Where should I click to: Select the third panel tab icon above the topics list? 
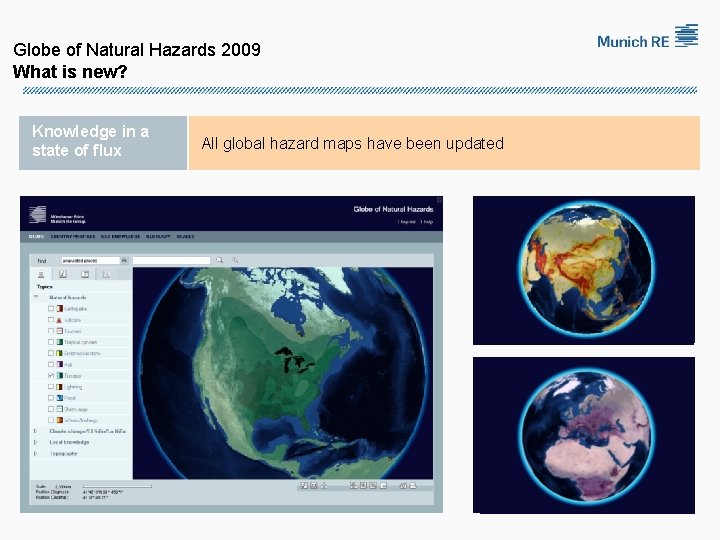85,274
